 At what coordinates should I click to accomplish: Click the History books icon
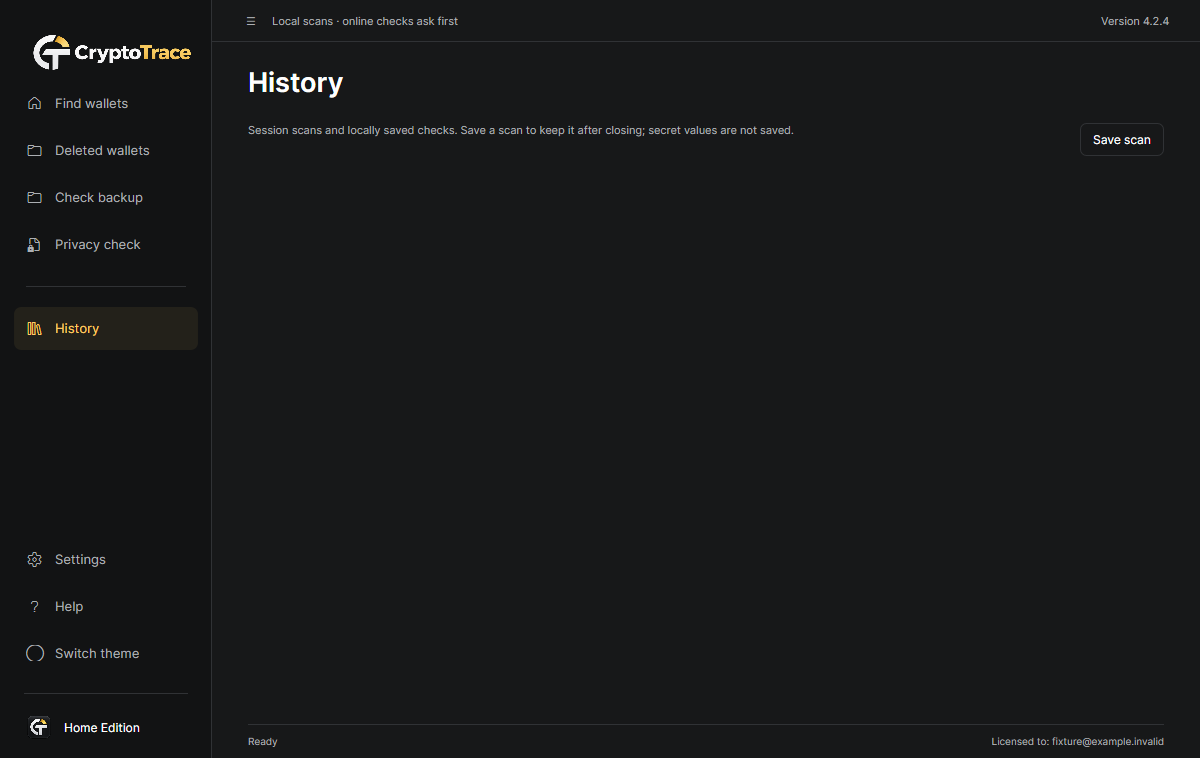tap(35, 328)
